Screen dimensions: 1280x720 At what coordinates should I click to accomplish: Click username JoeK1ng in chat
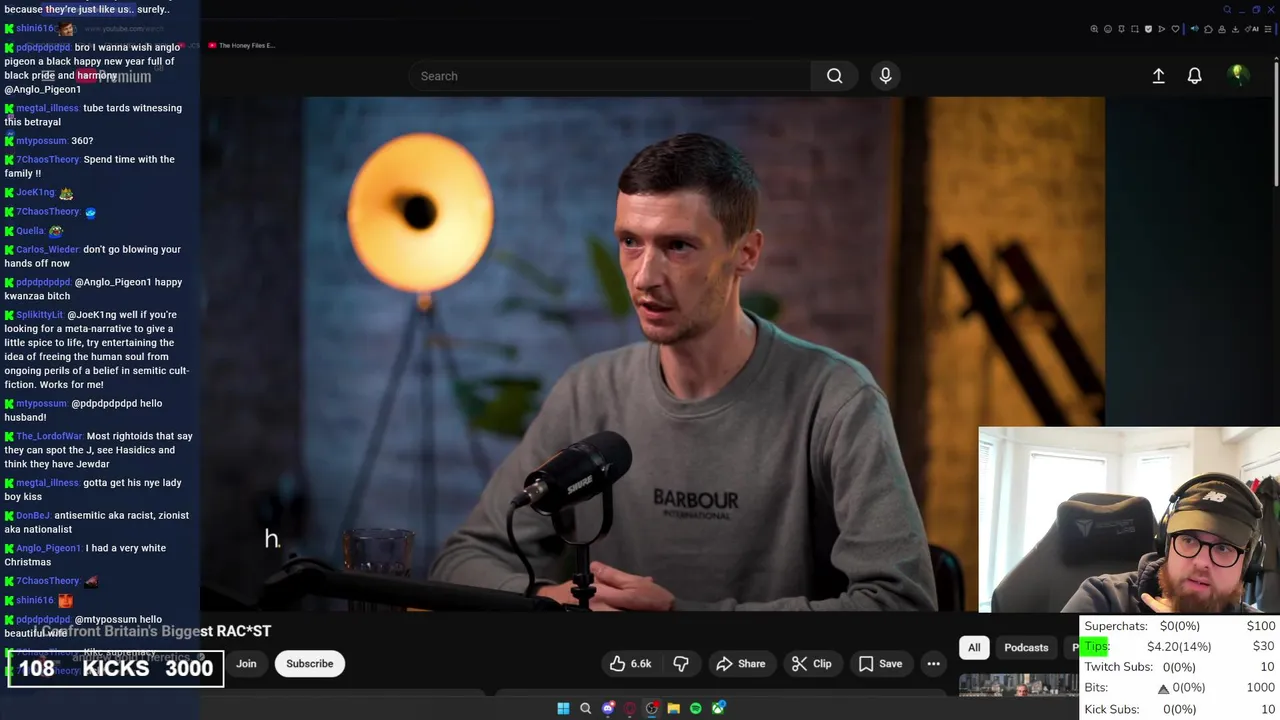tap(35, 192)
